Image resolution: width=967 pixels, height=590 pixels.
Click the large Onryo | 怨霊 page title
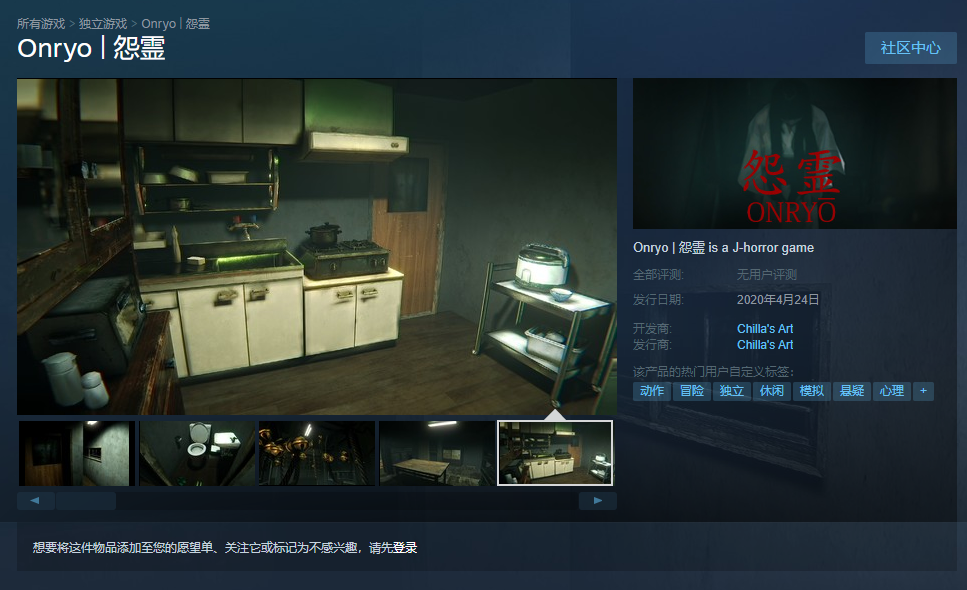pyautogui.click(x=91, y=48)
